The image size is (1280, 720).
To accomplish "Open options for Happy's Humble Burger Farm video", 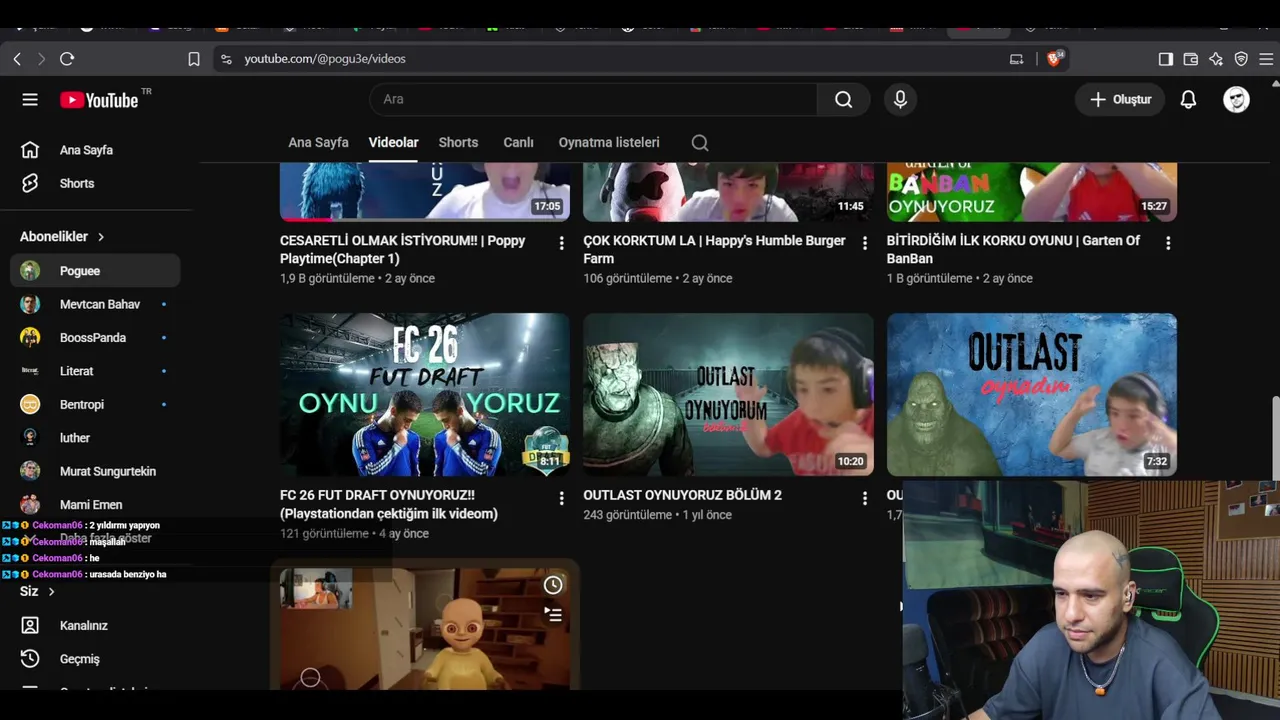I will tap(865, 243).
